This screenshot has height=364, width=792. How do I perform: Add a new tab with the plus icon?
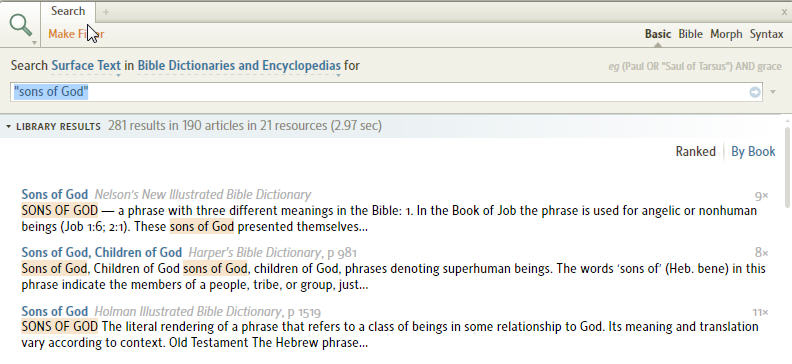pyautogui.click(x=106, y=12)
